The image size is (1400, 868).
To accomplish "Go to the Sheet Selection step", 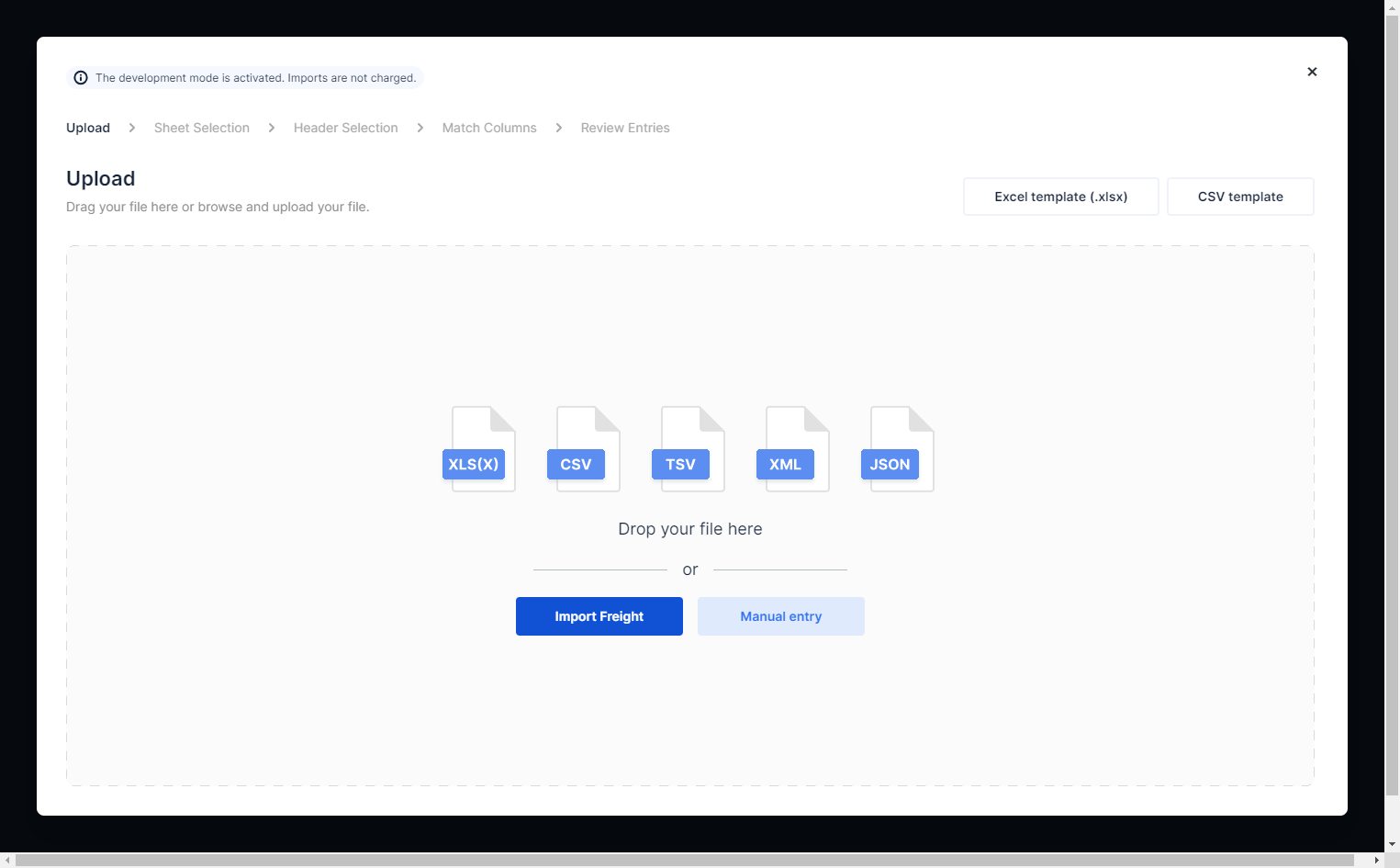I will 202,128.
